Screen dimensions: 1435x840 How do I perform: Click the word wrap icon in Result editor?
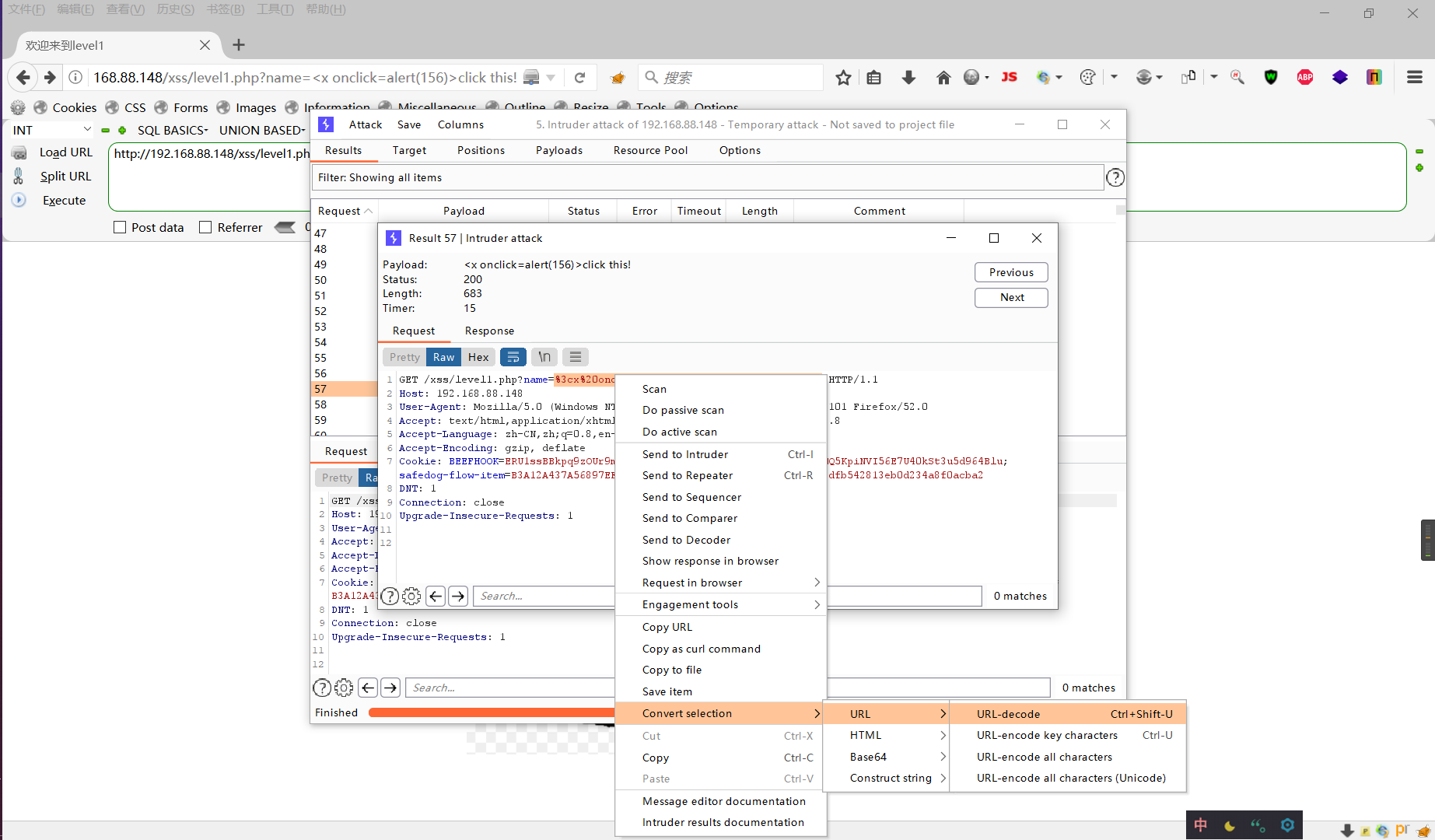[513, 357]
